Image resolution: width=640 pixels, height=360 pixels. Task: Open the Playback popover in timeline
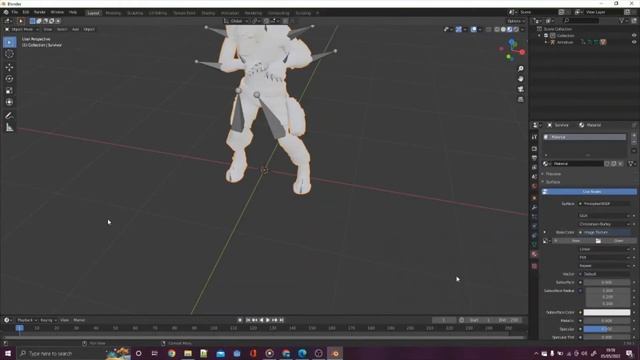(x=27, y=320)
